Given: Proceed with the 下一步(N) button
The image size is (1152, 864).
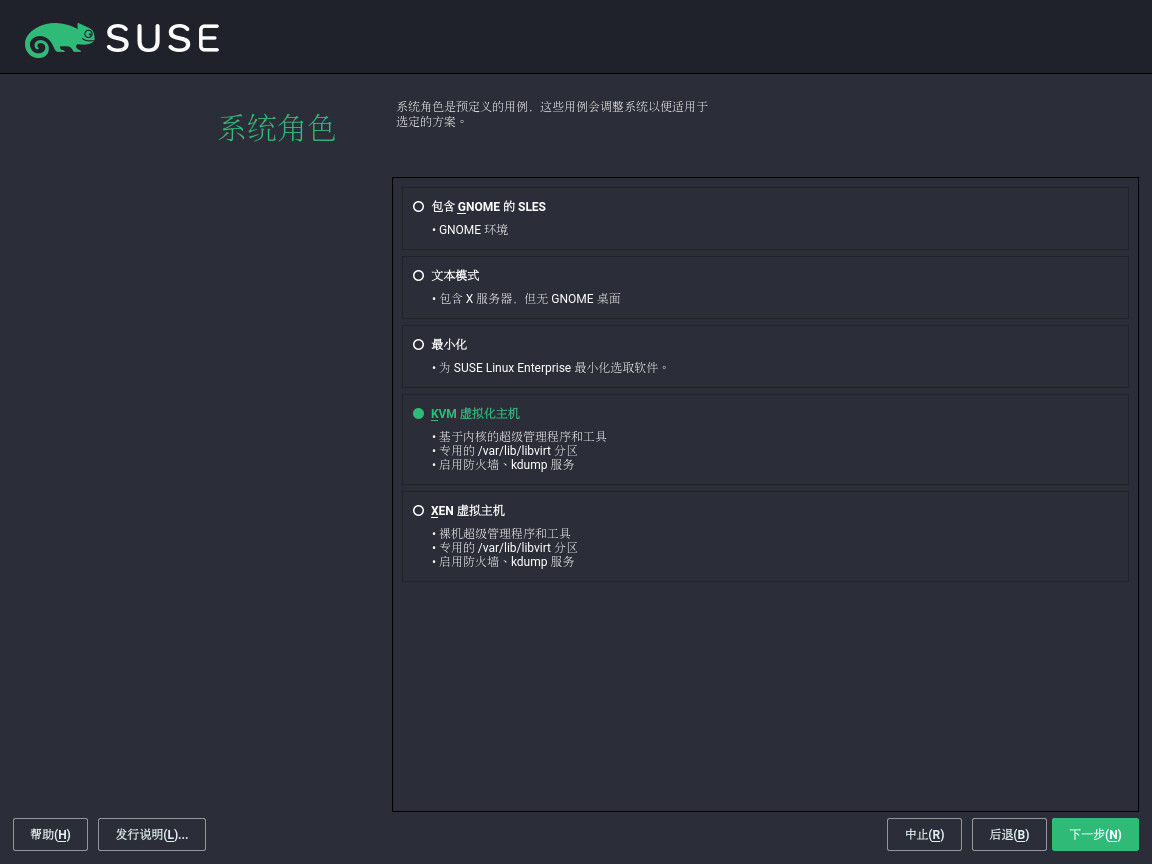Looking at the screenshot, I should [x=1095, y=835].
